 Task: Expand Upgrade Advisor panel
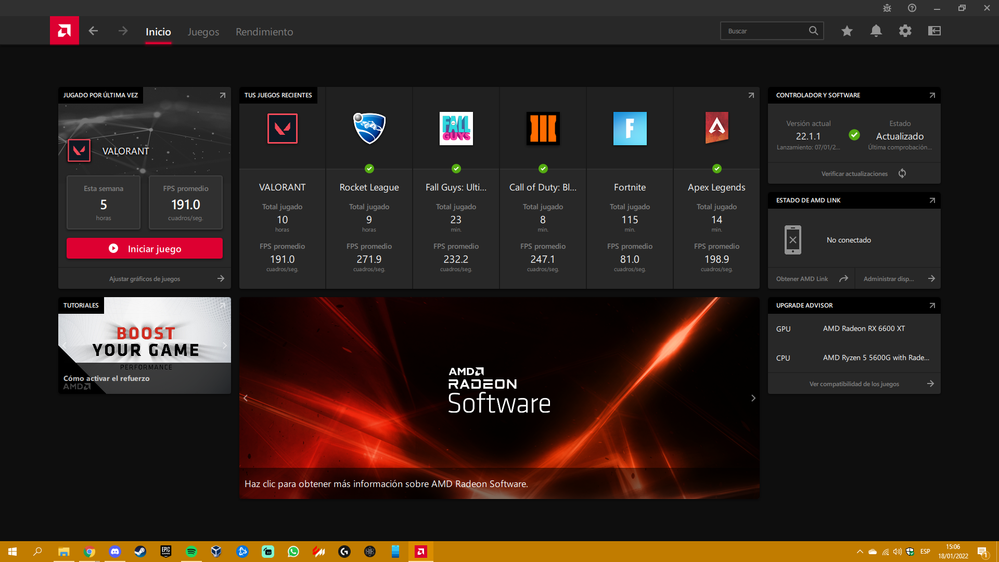tap(932, 305)
